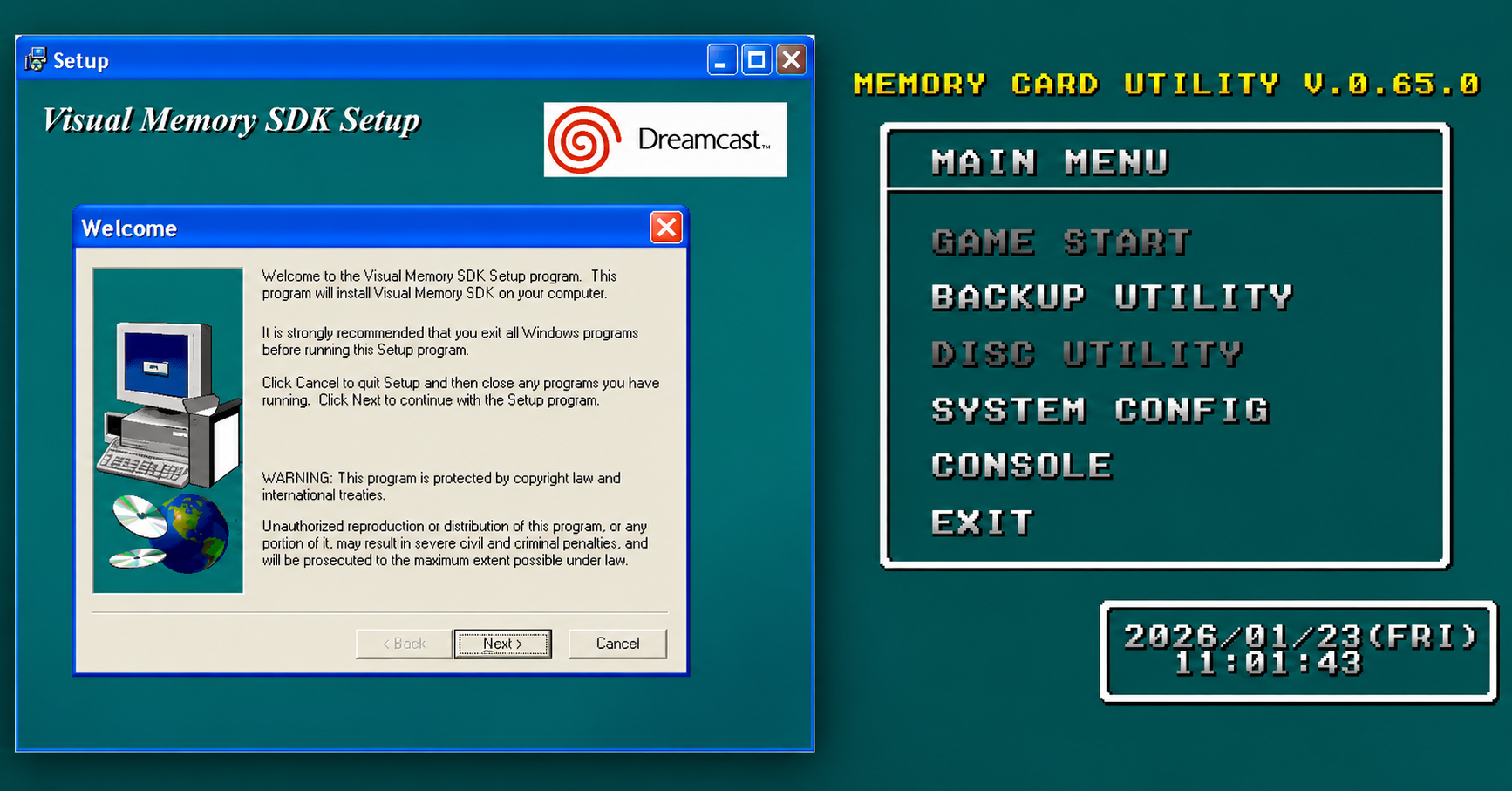
Task: Choose CONSOLE from Main Menu
Action: click(1022, 466)
